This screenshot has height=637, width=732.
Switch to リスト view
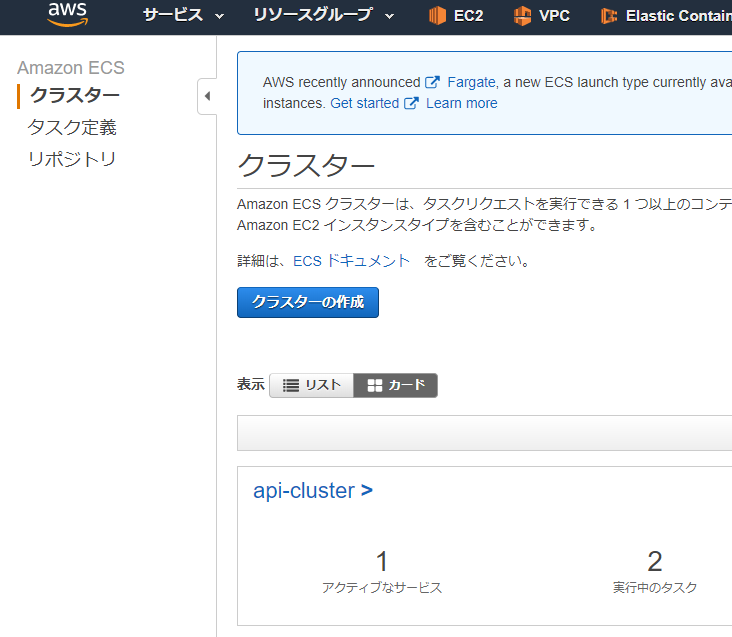tap(311, 385)
